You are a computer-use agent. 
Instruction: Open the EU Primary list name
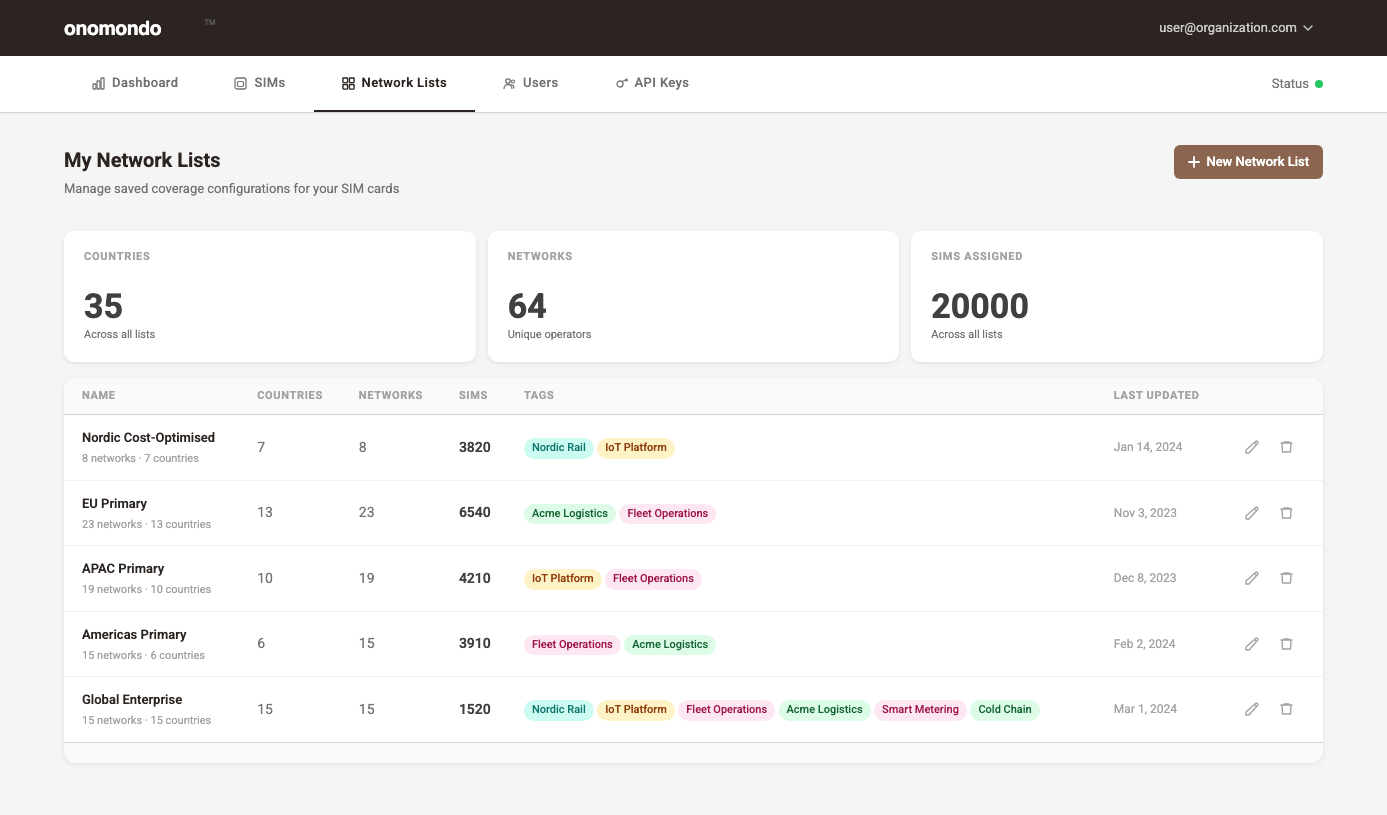tap(114, 504)
